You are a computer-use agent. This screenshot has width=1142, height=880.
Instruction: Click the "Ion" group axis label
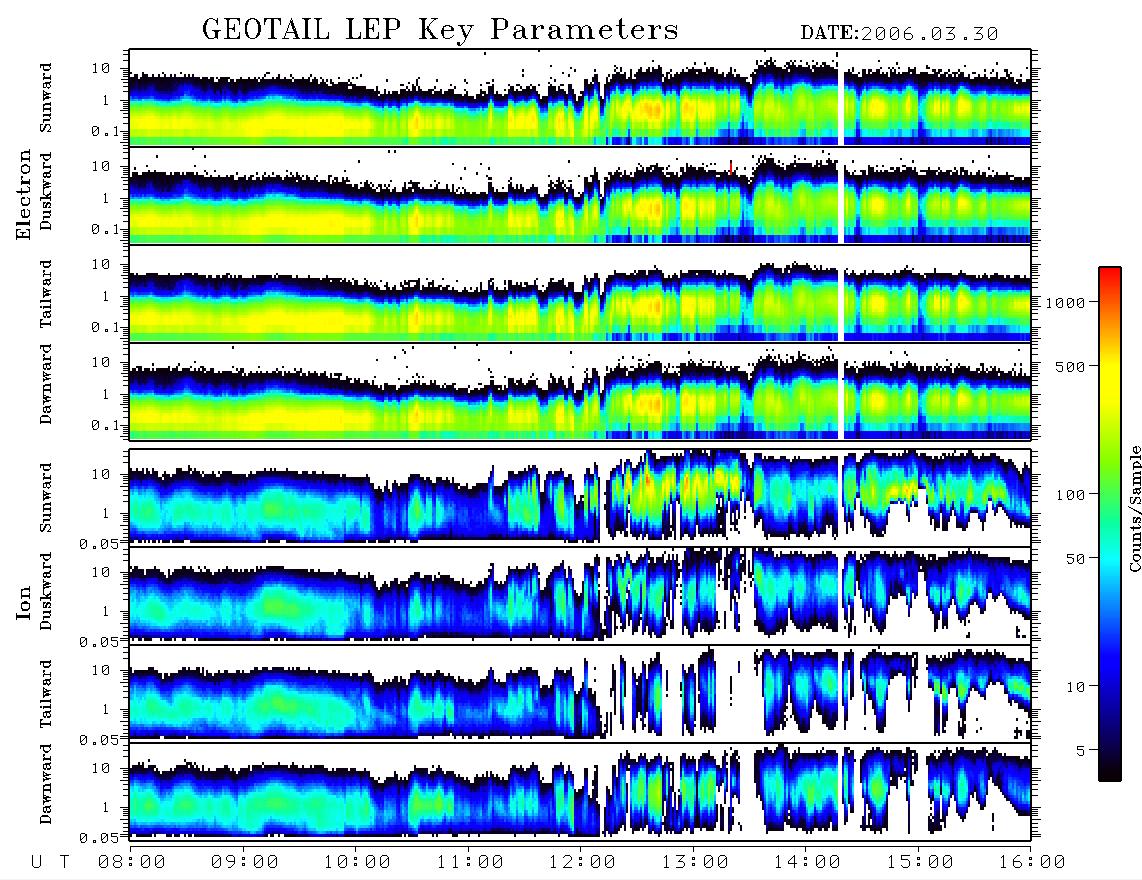pyautogui.click(x=24, y=602)
